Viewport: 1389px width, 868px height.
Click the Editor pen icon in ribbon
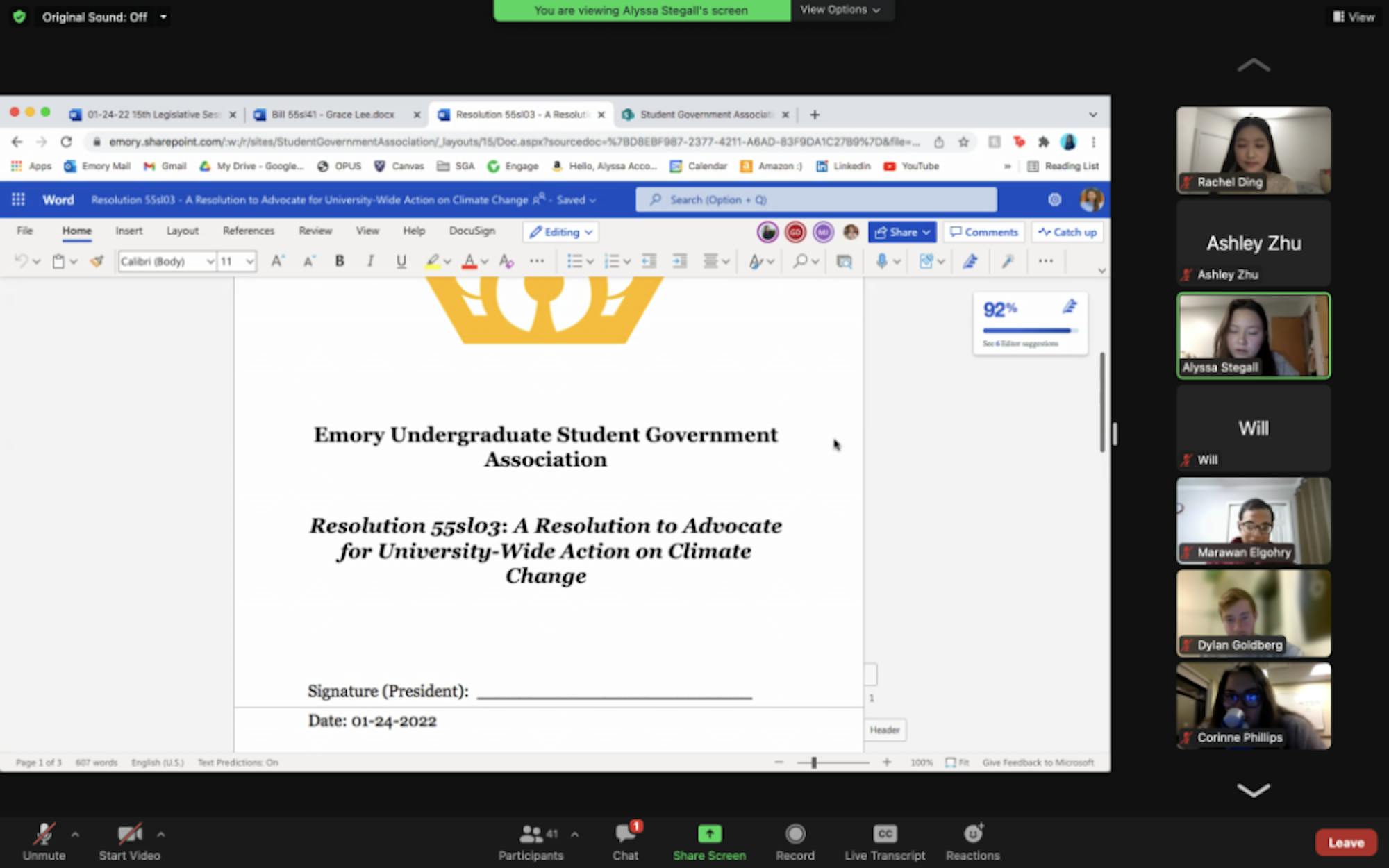coord(970,261)
